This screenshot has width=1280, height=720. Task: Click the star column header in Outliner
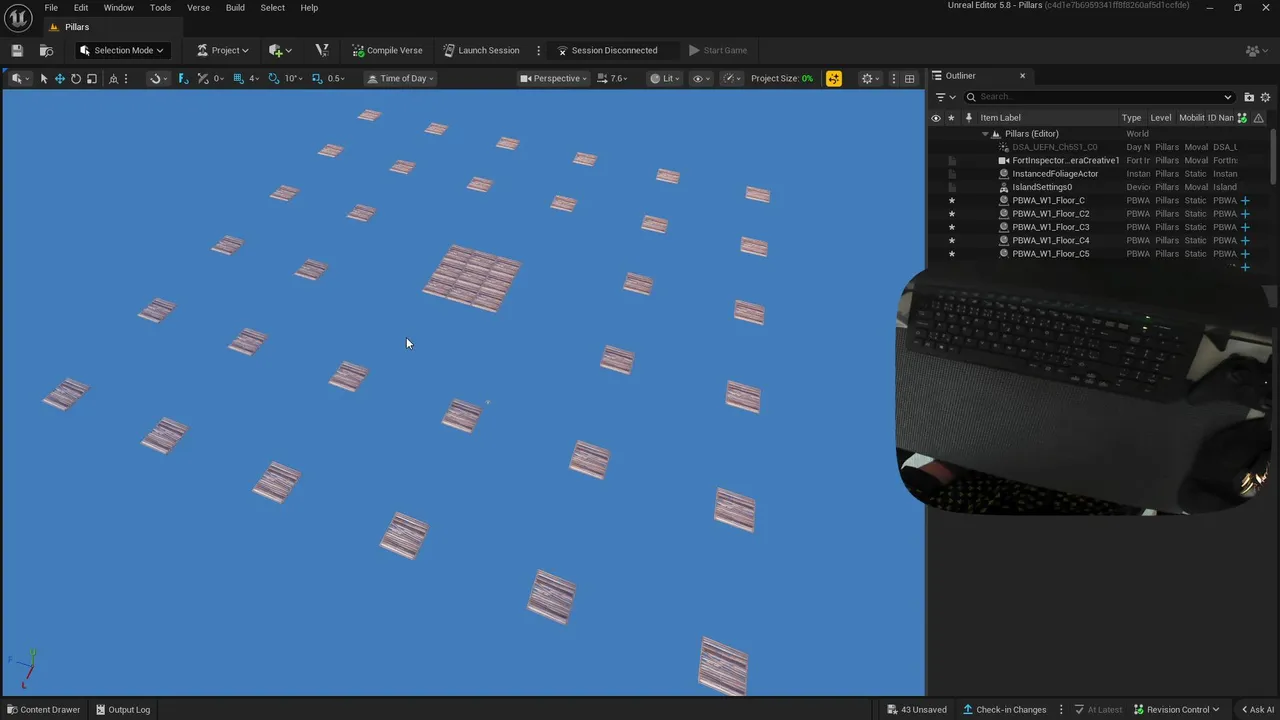(x=951, y=117)
